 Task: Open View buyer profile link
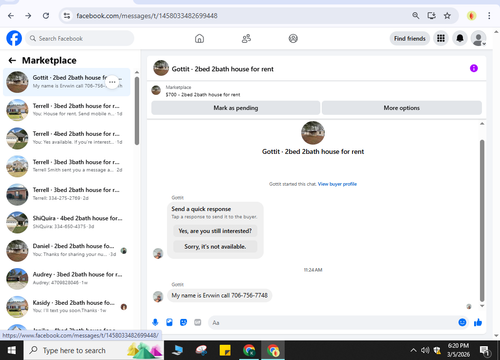pyautogui.click(x=337, y=184)
